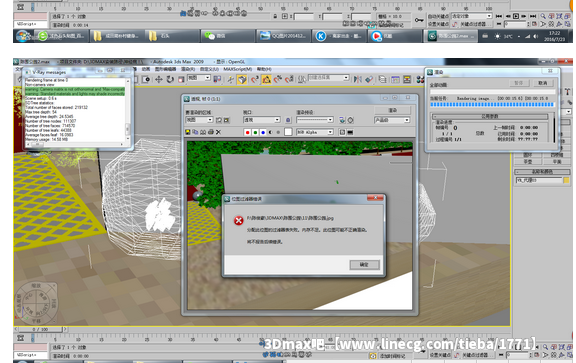The height and width of the screenshot is (363, 576).
Task: Click the lock viewport icon in render window
Action: [288, 120]
